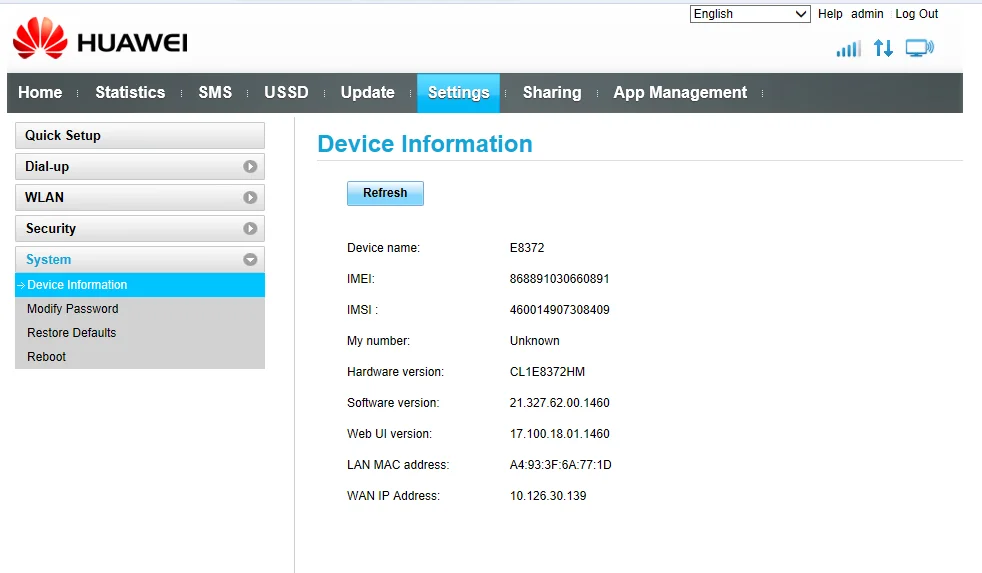Click the "Web UI version:" label

point(390,433)
